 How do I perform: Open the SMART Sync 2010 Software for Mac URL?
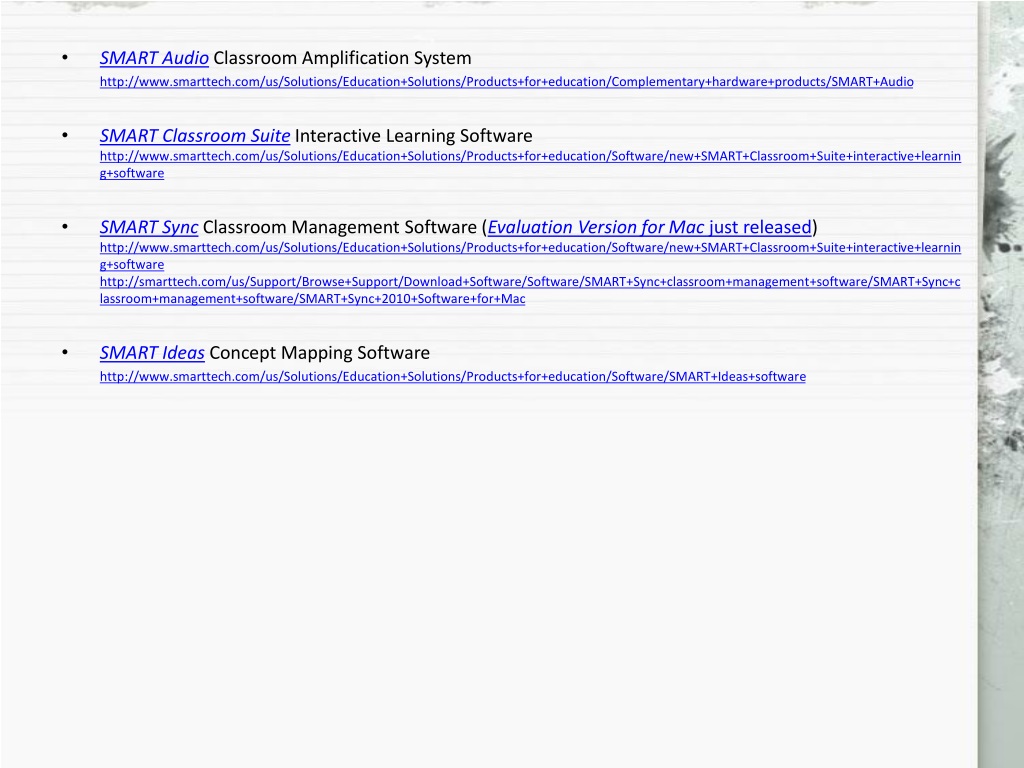tap(530, 290)
